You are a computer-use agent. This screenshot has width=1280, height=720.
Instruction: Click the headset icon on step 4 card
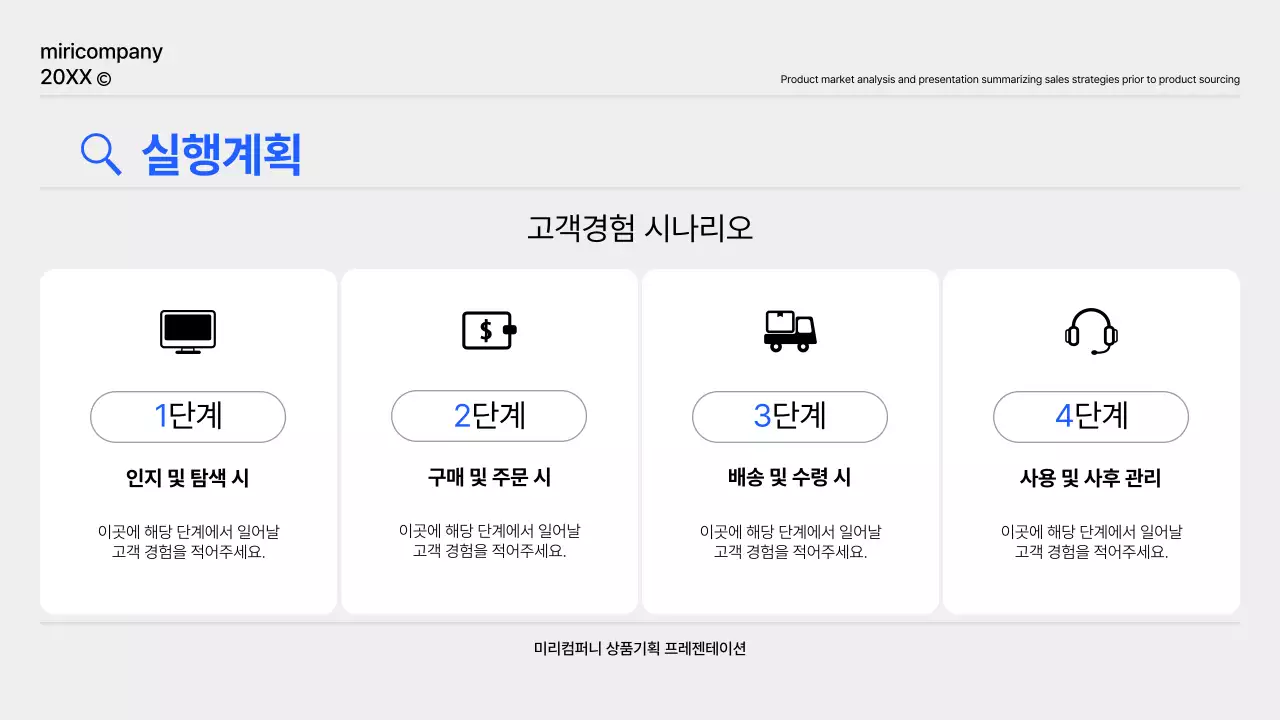pos(1090,330)
